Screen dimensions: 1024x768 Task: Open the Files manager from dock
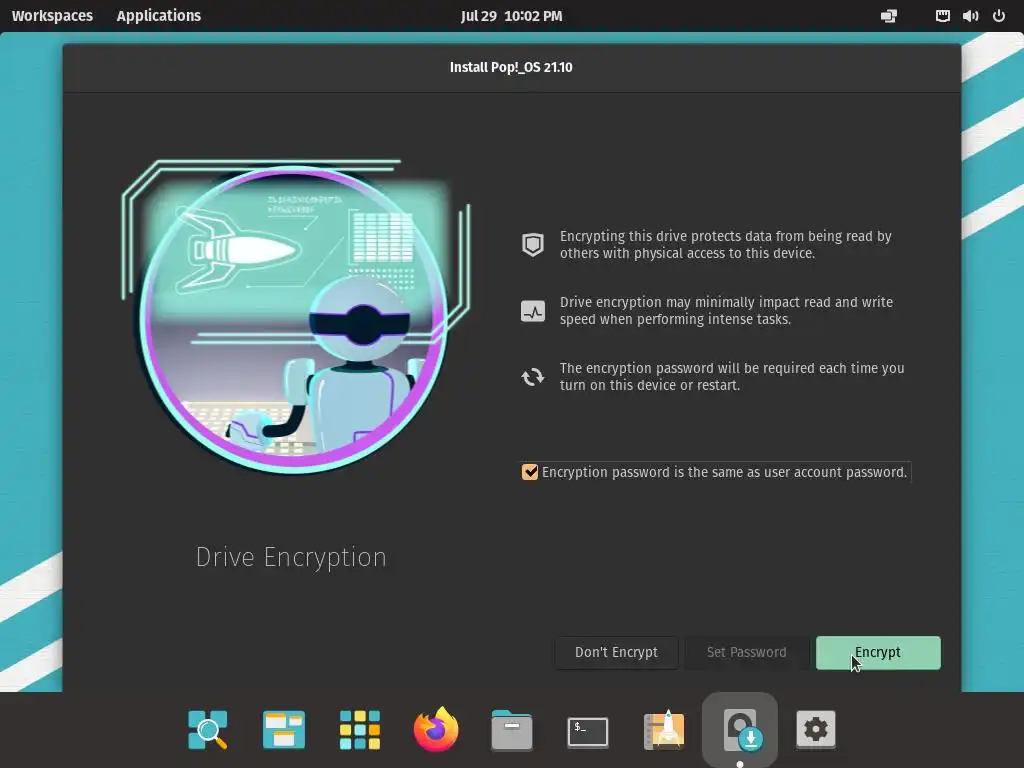512,729
